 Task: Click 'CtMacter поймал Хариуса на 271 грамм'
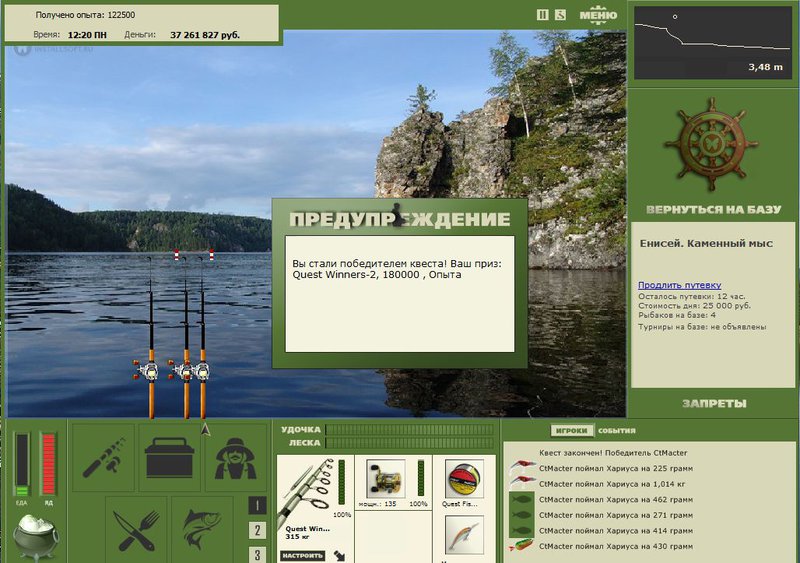pos(616,515)
